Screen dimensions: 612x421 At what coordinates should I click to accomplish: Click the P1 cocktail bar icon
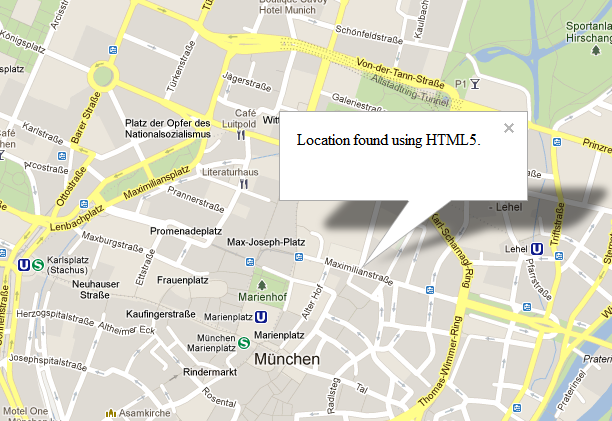475,84
